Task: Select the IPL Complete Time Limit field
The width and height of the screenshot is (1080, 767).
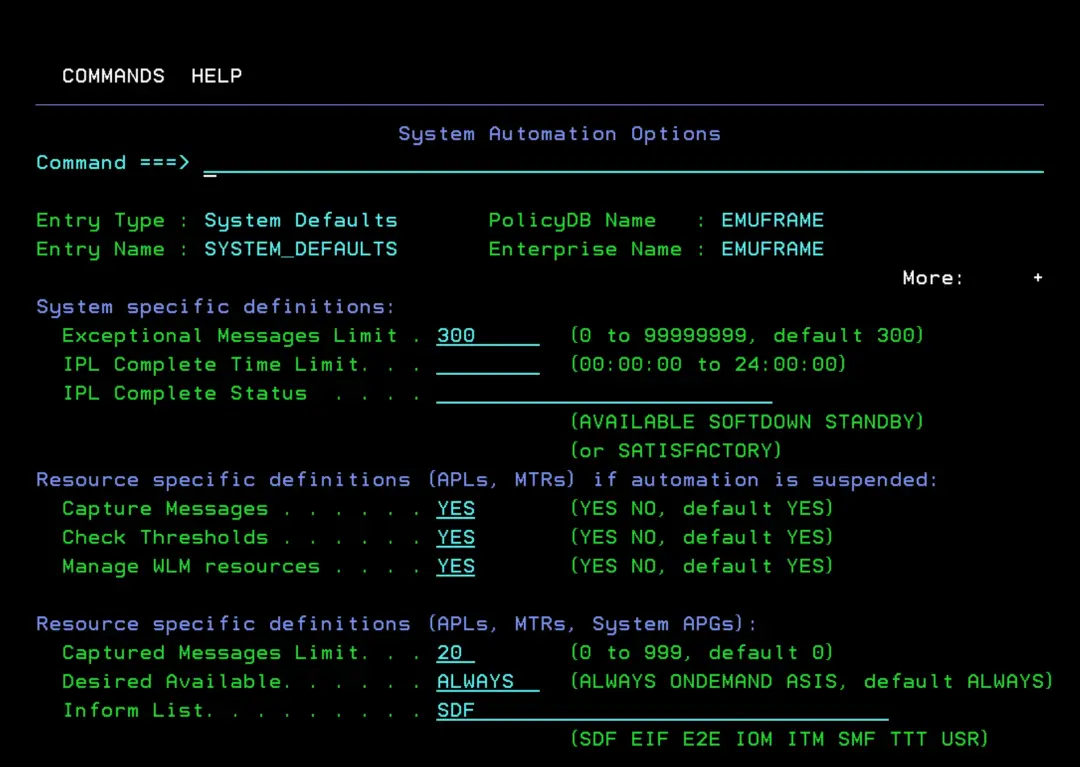Action: [x=488, y=364]
